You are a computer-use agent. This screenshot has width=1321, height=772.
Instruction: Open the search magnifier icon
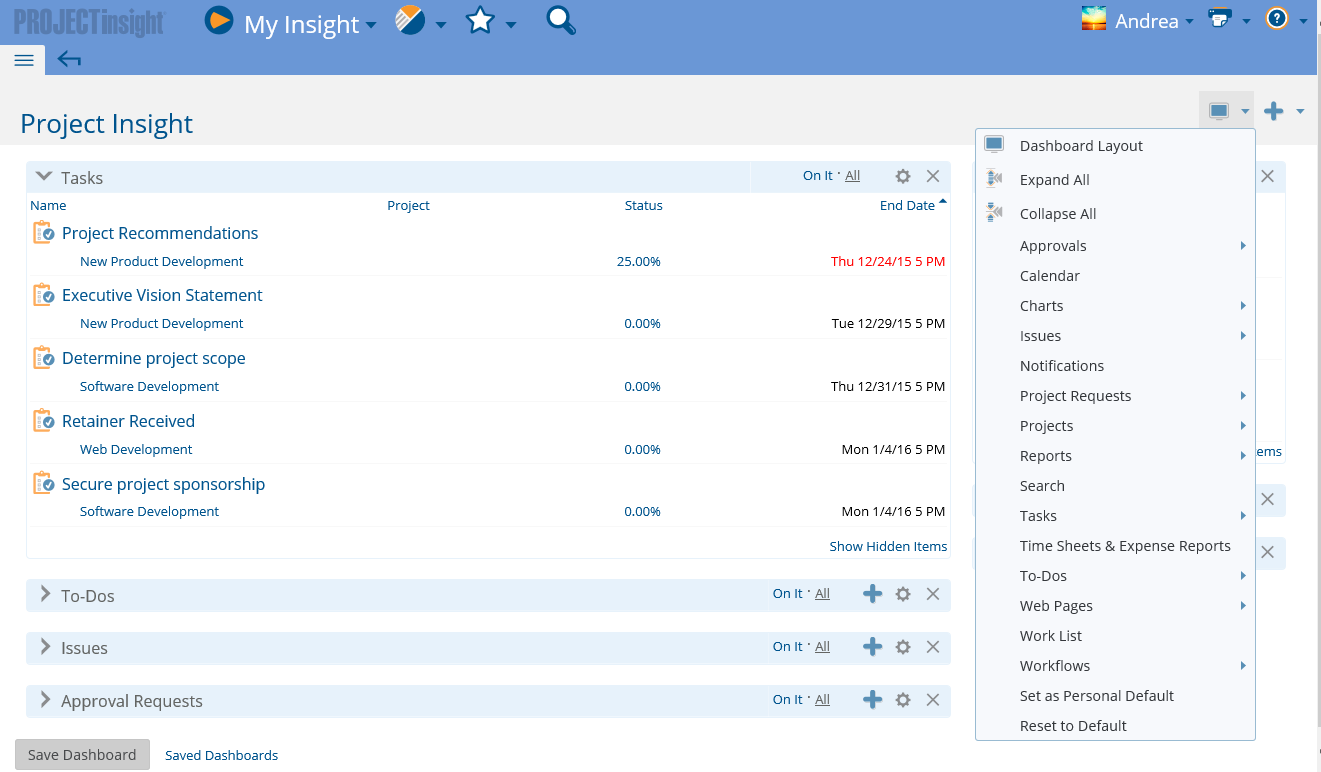click(561, 20)
